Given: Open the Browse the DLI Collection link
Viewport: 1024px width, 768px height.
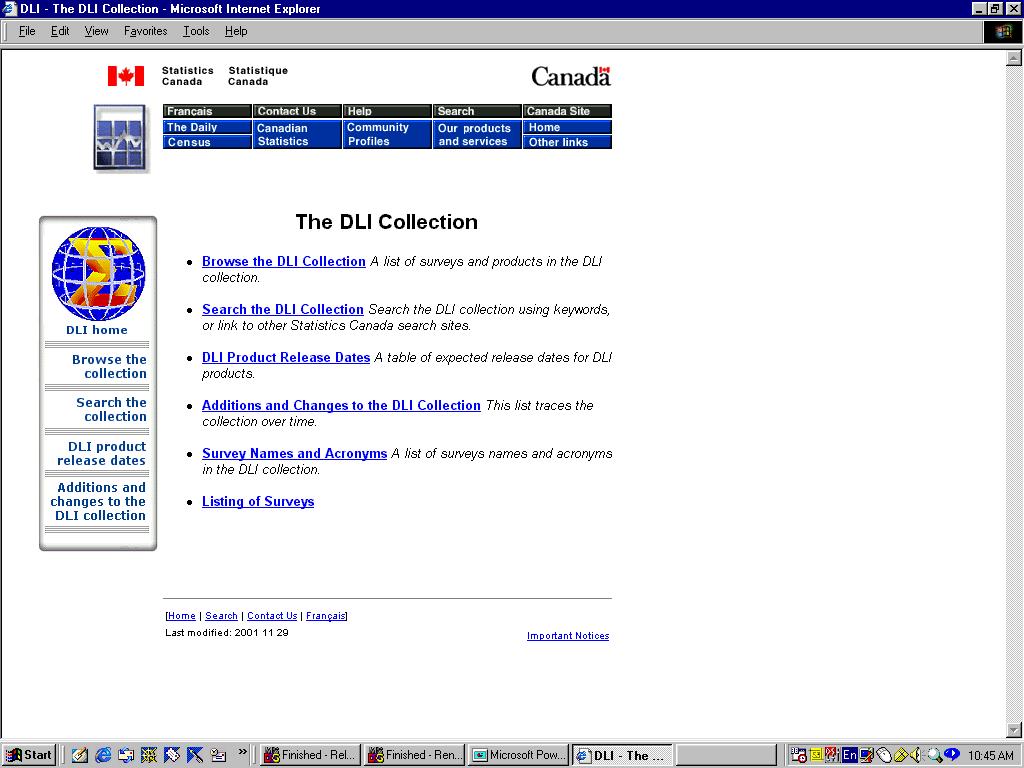Looking at the screenshot, I should (283, 261).
